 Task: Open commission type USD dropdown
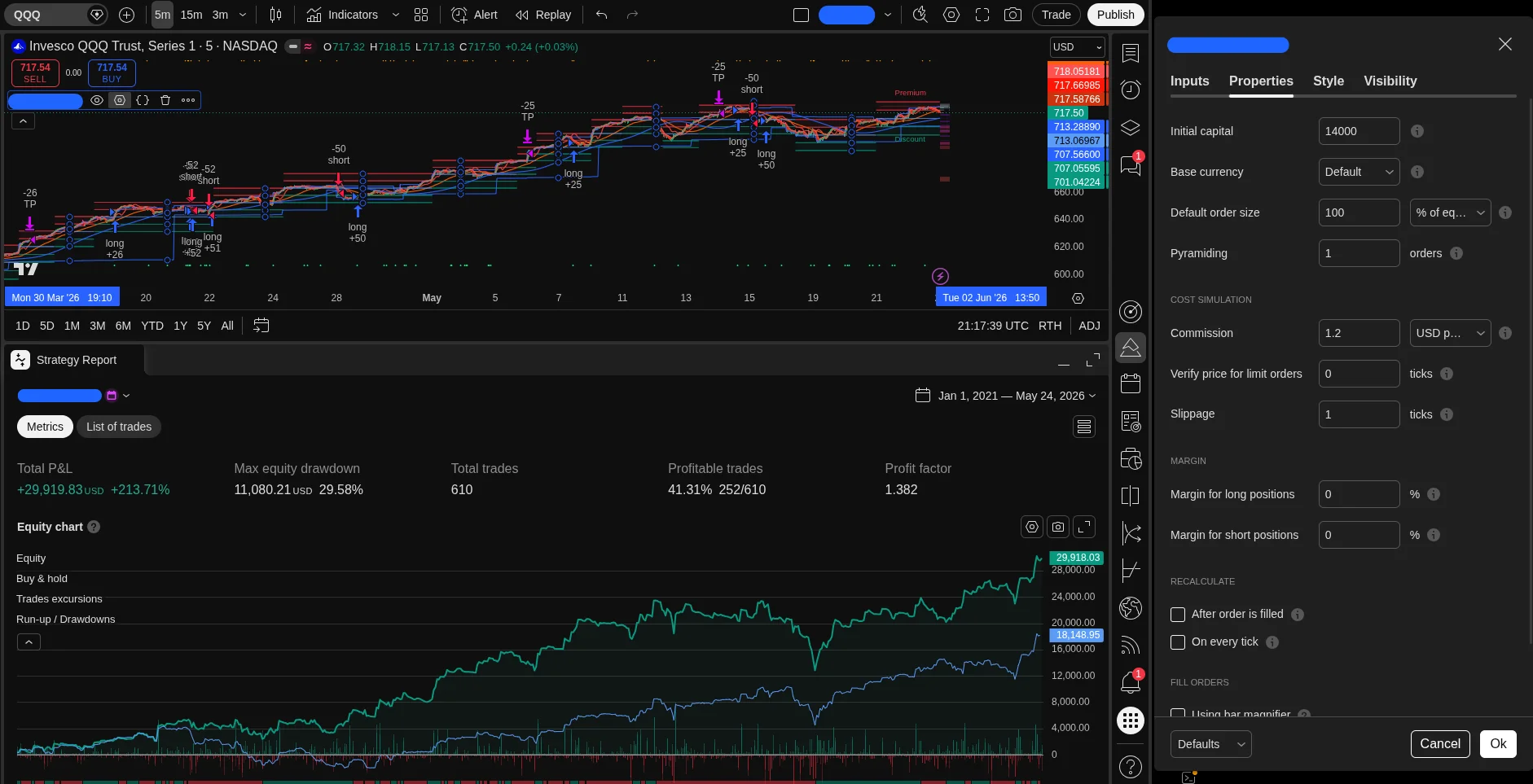[1450, 333]
